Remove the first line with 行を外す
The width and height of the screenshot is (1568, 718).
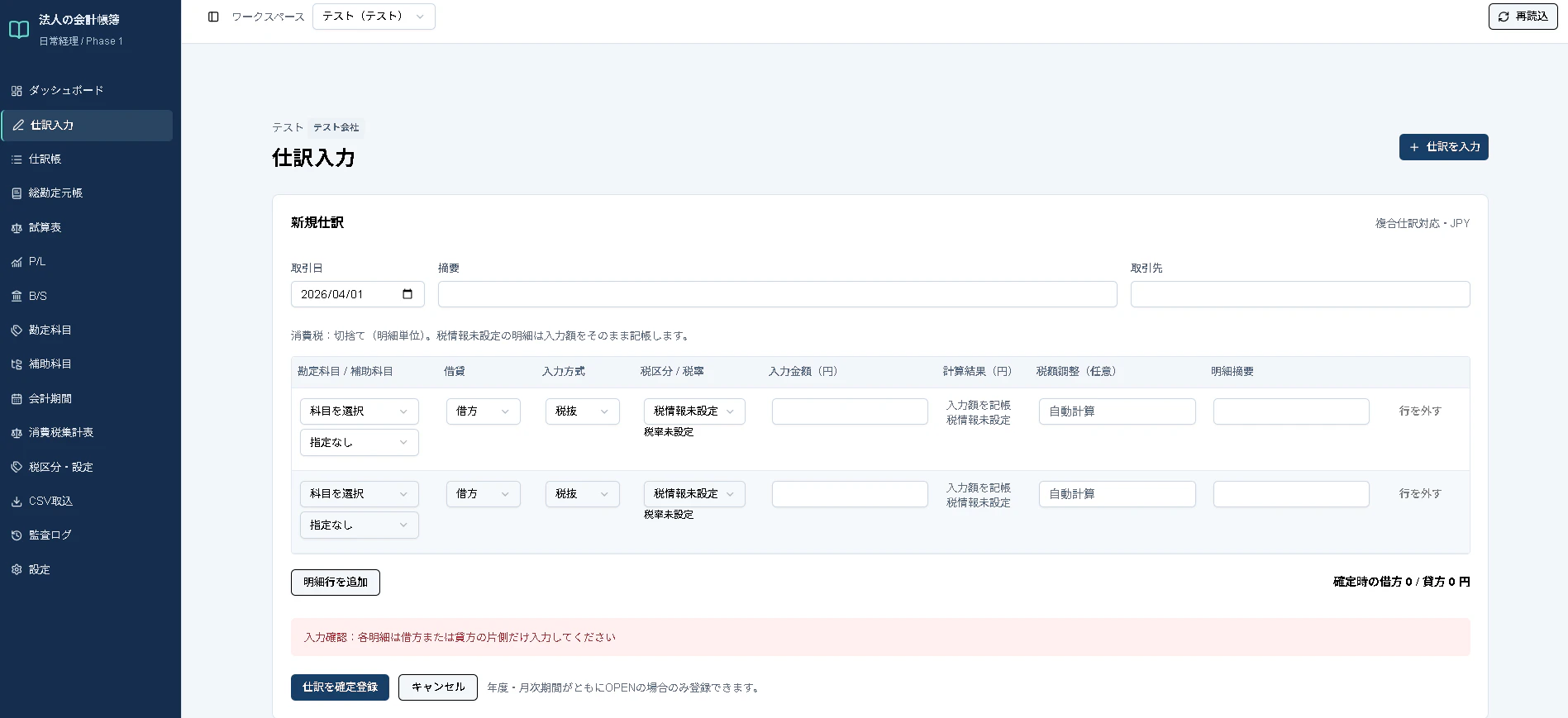point(1420,411)
